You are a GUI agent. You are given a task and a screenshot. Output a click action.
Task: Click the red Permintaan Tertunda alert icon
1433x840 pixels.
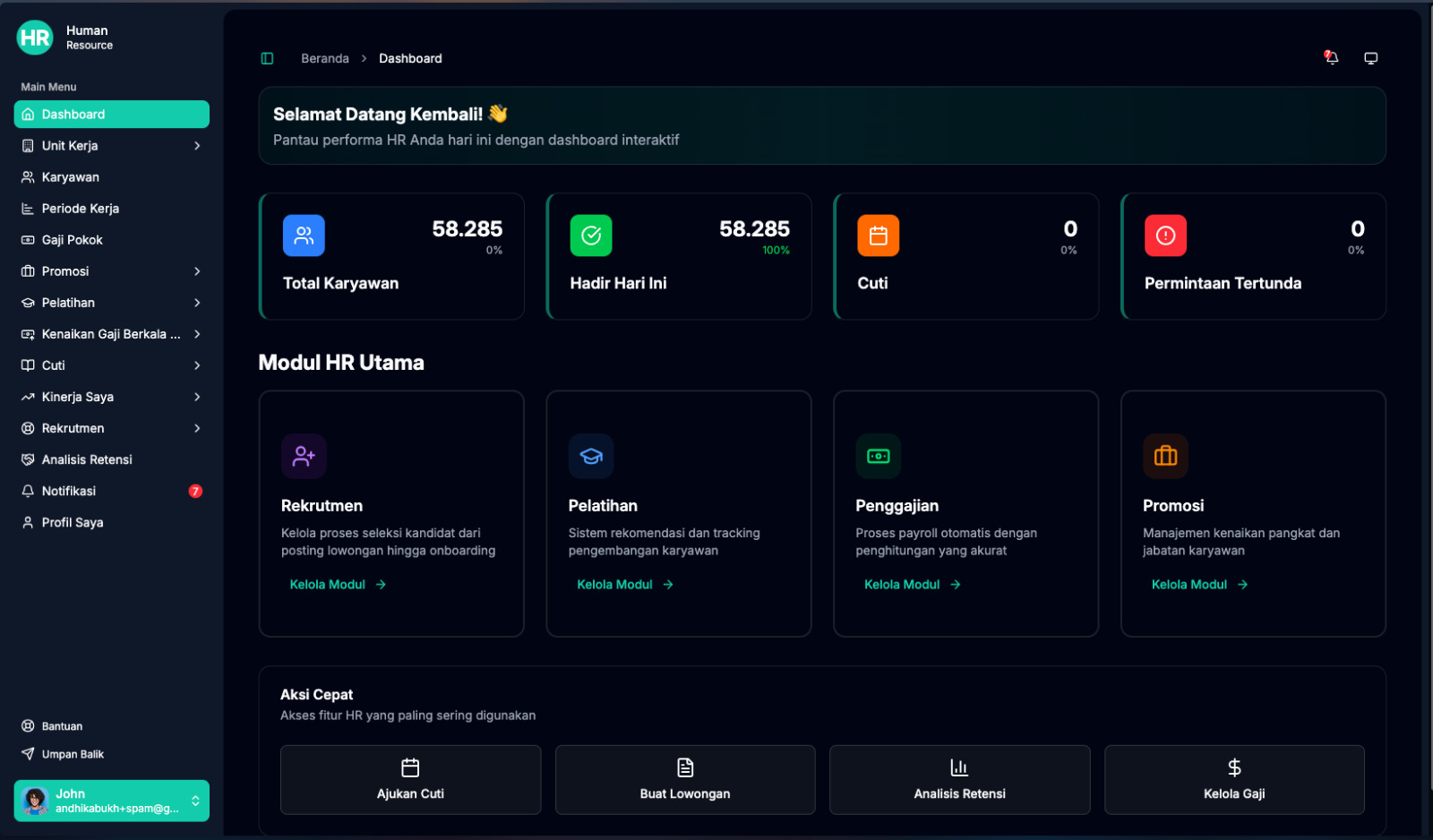click(x=1165, y=236)
